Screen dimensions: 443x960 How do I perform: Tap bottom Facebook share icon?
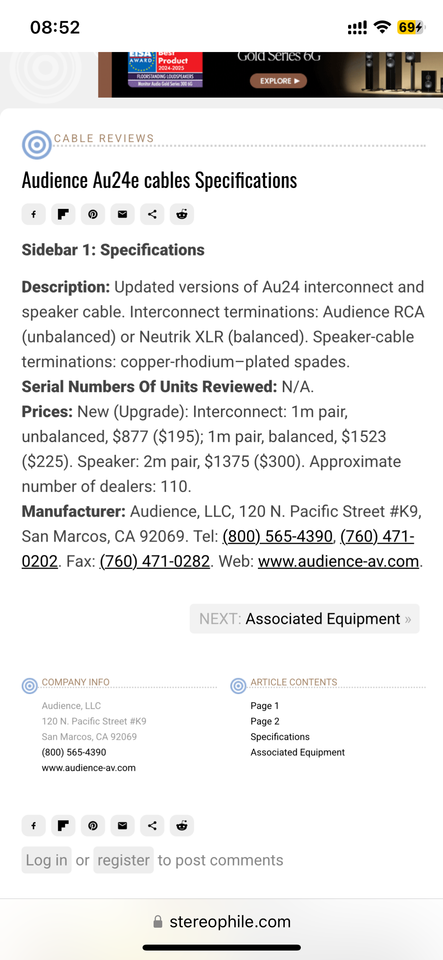34,825
